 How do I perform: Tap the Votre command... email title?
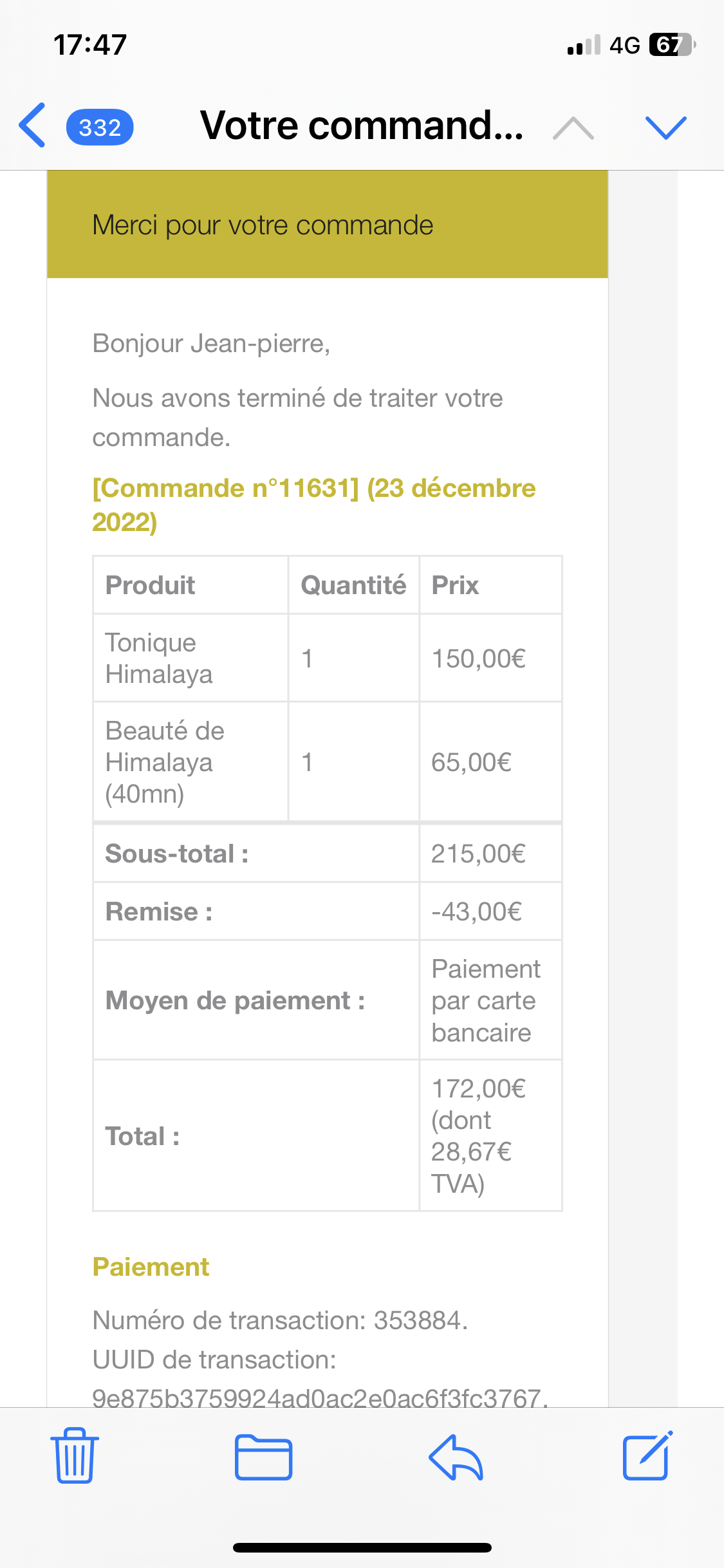point(362,125)
